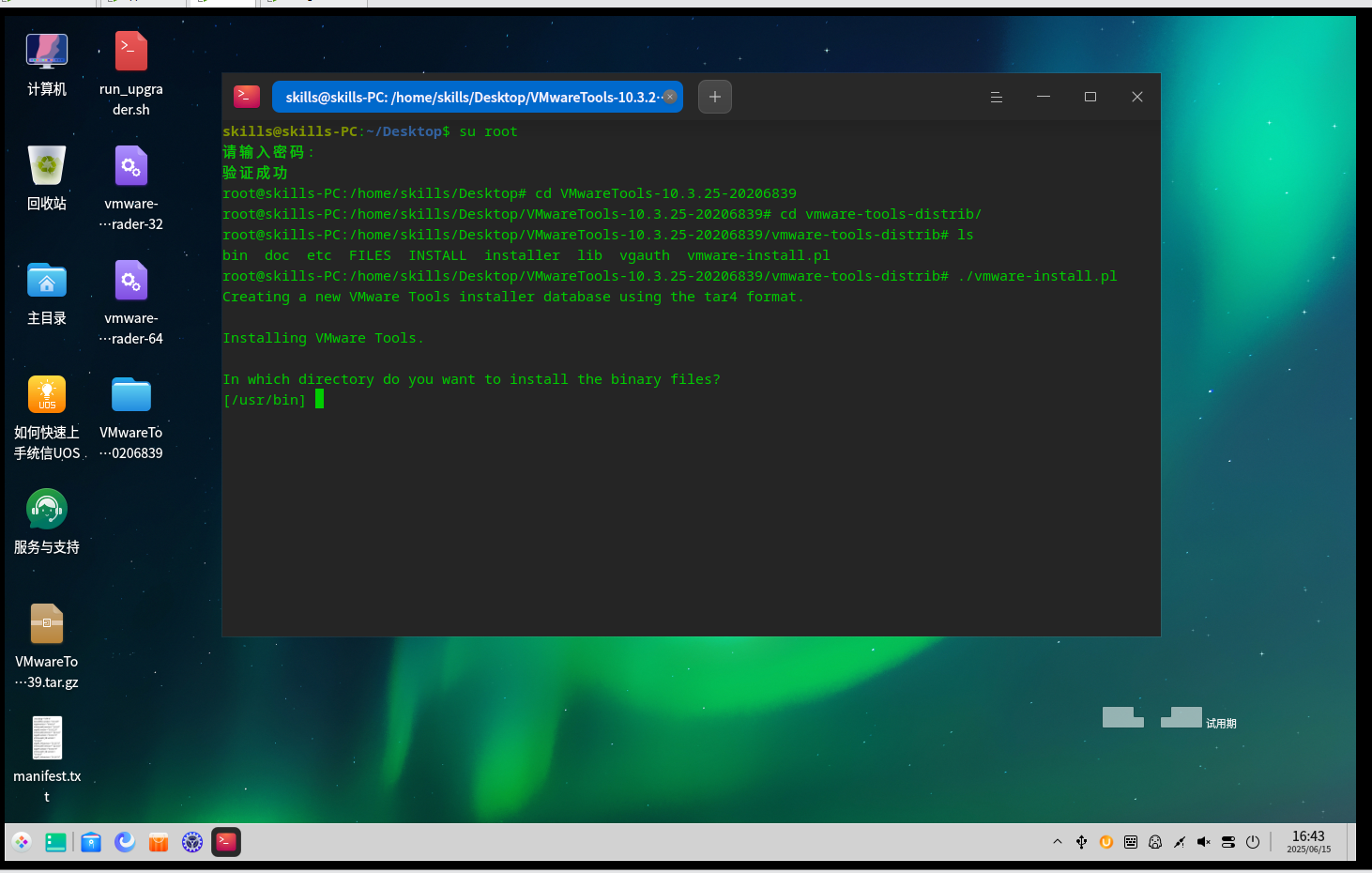Open the browser from the taskbar

coord(125,842)
